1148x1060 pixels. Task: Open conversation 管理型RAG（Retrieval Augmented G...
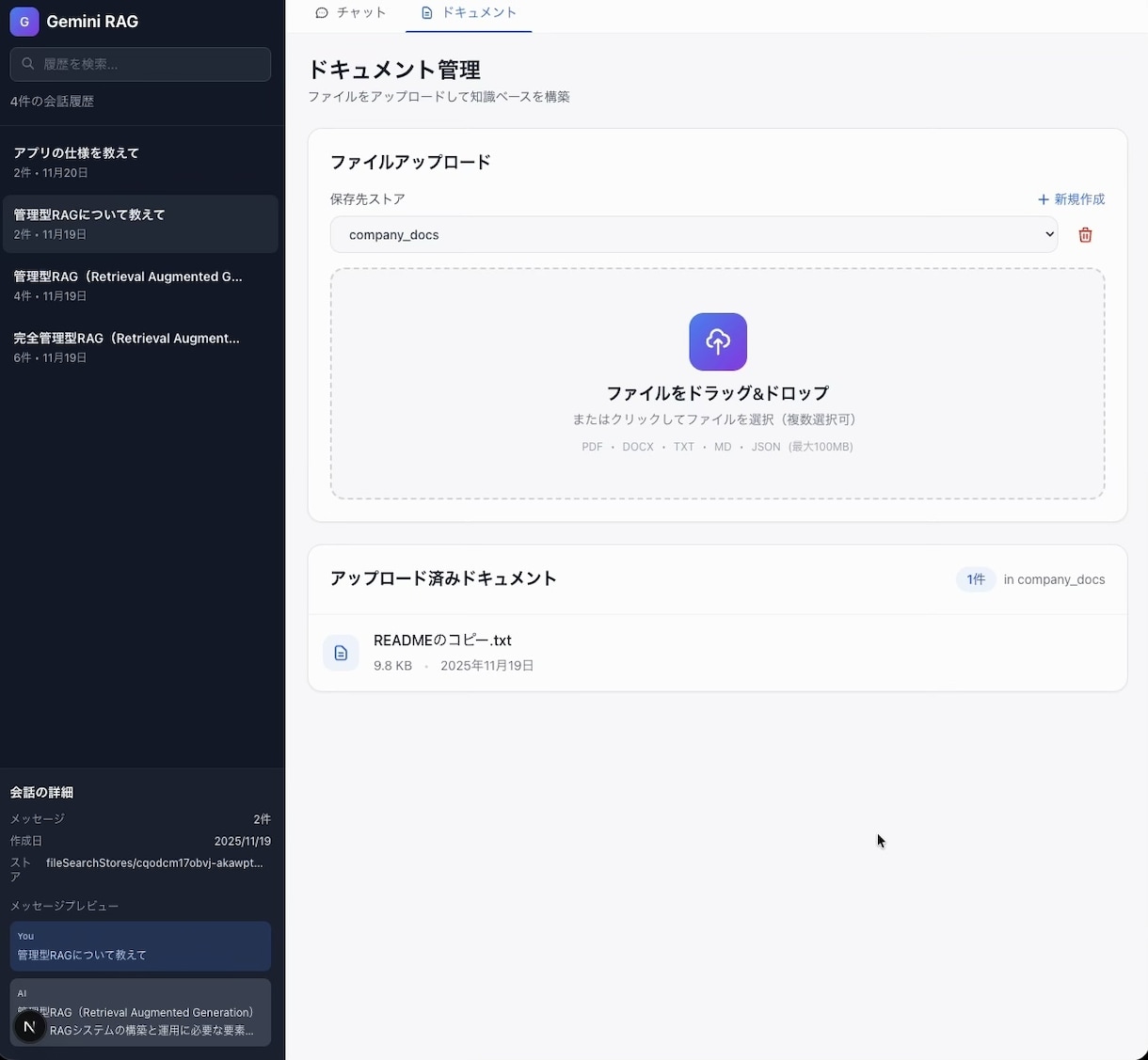140,286
